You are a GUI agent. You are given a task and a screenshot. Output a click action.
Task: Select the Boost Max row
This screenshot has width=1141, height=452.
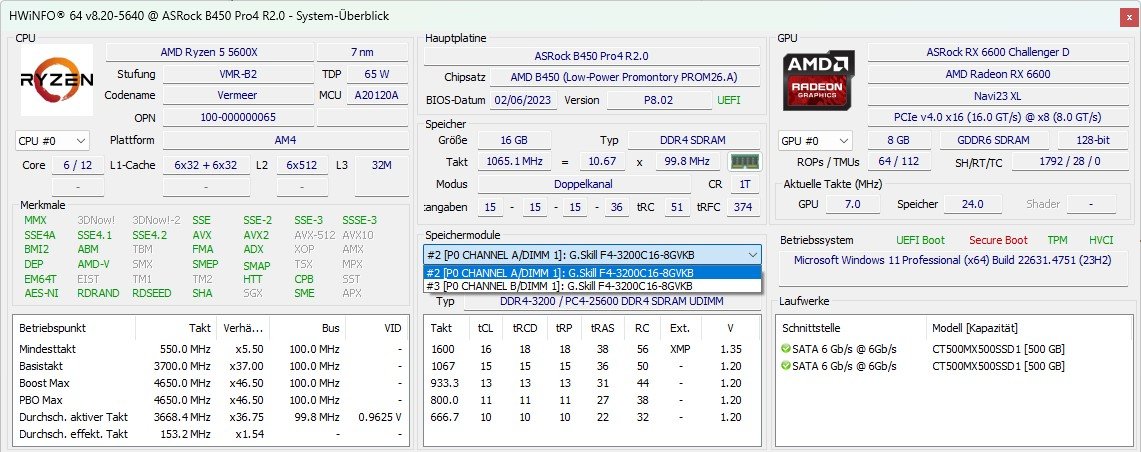click(210, 383)
